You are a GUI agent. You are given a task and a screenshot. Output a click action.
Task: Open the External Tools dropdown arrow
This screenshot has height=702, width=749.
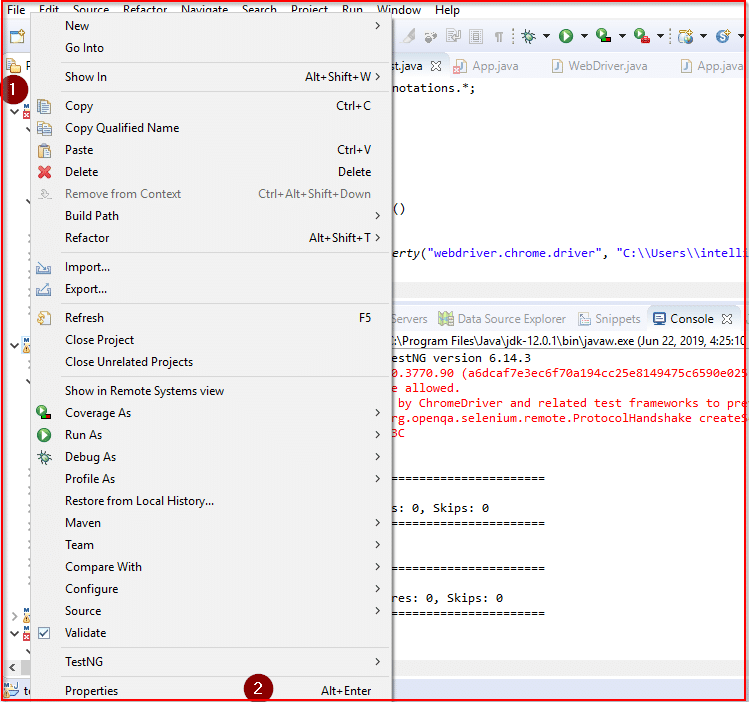click(x=660, y=36)
